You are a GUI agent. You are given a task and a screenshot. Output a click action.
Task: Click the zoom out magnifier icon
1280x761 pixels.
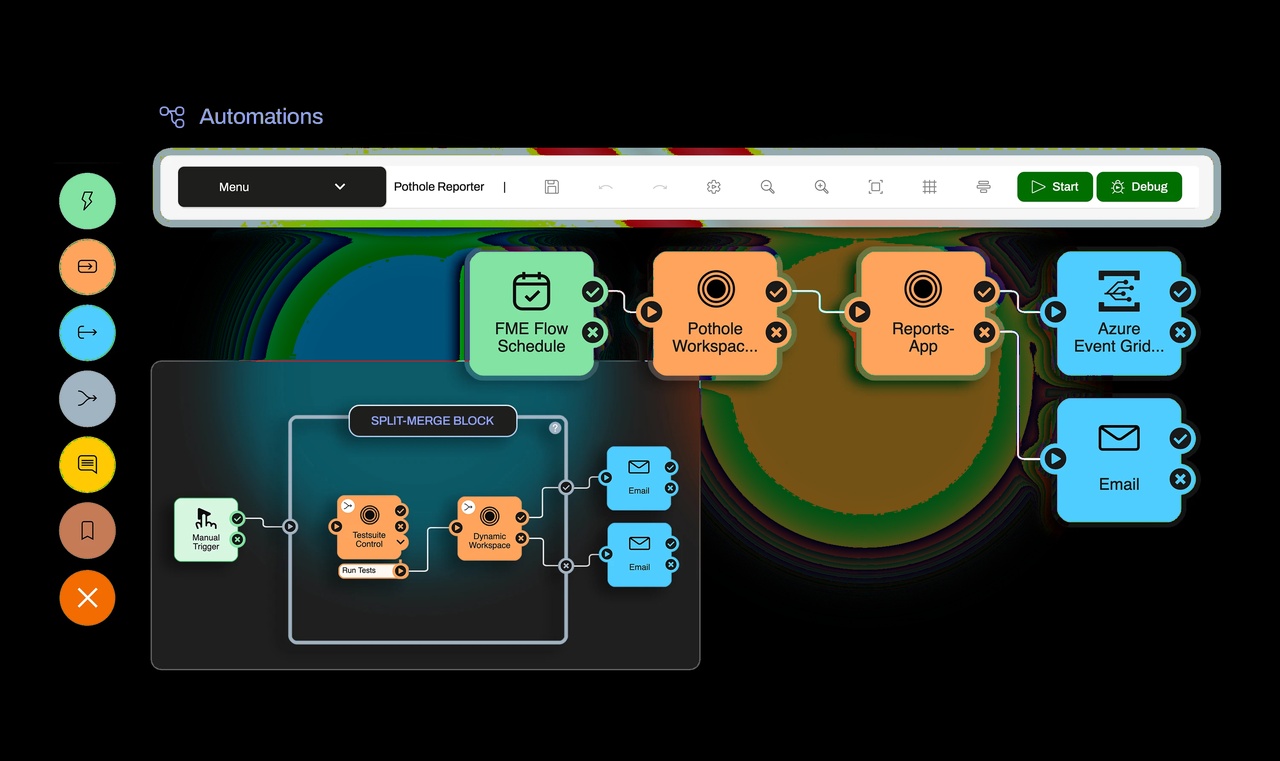[768, 187]
